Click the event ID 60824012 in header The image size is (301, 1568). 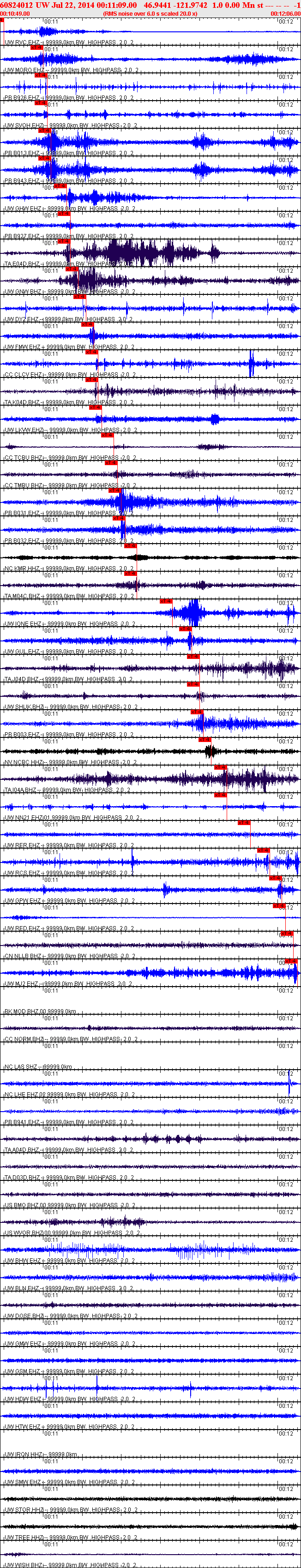tap(17, 4)
